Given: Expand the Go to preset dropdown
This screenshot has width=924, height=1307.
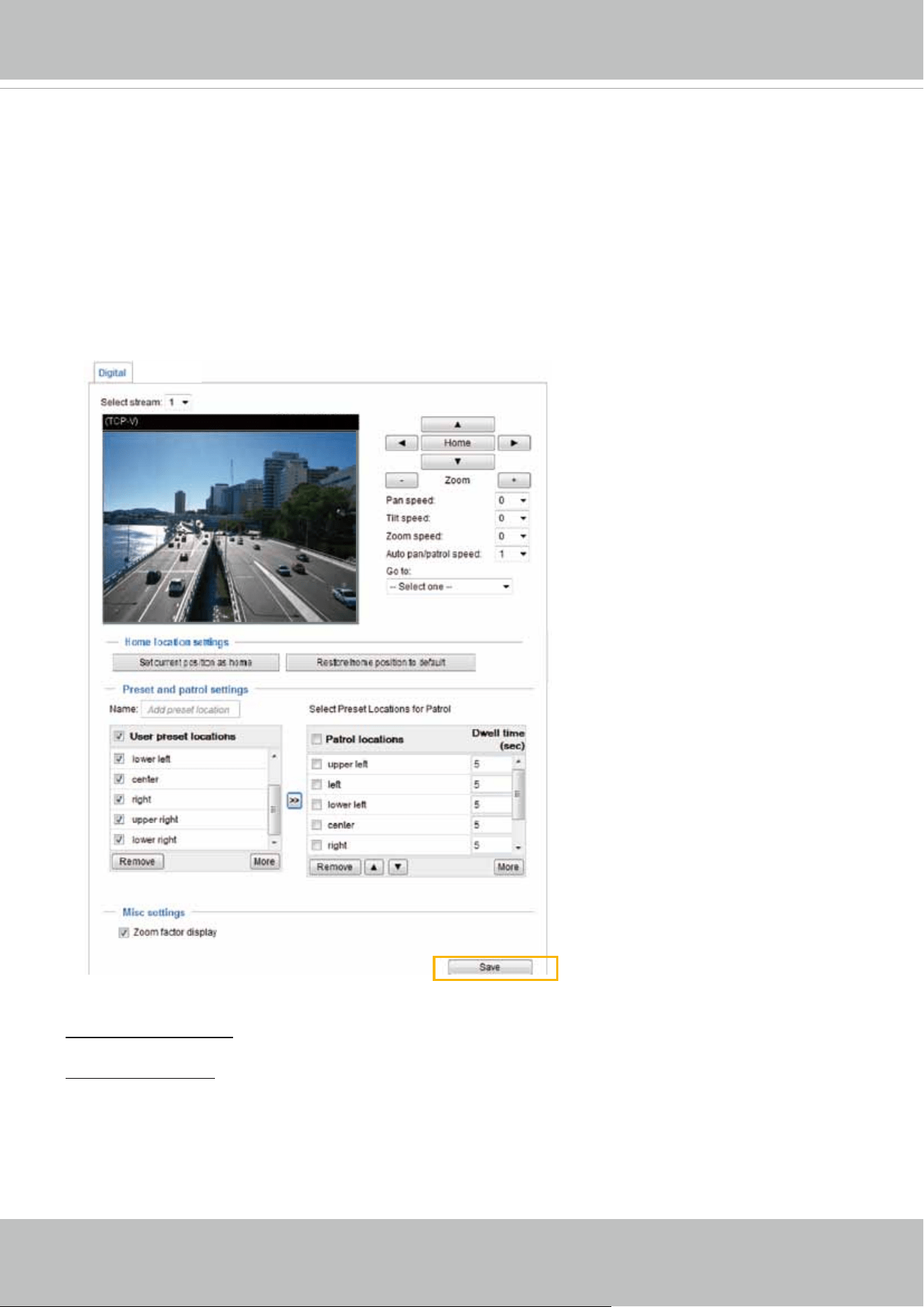Looking at the screenshot, I should [449, 586].
